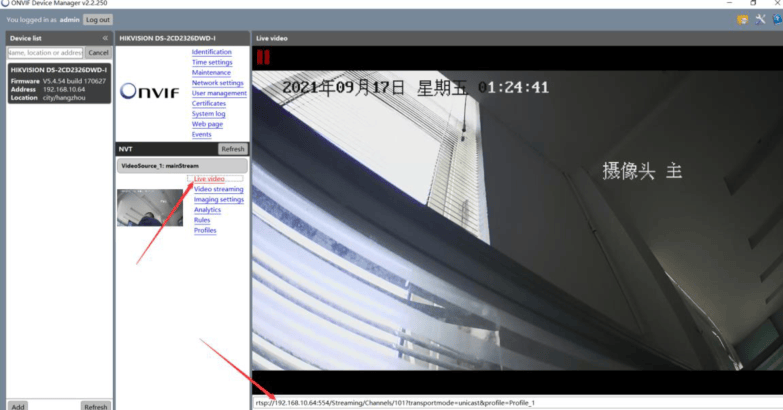Click the rightmost top-right toolbar icon

point(775,19)
